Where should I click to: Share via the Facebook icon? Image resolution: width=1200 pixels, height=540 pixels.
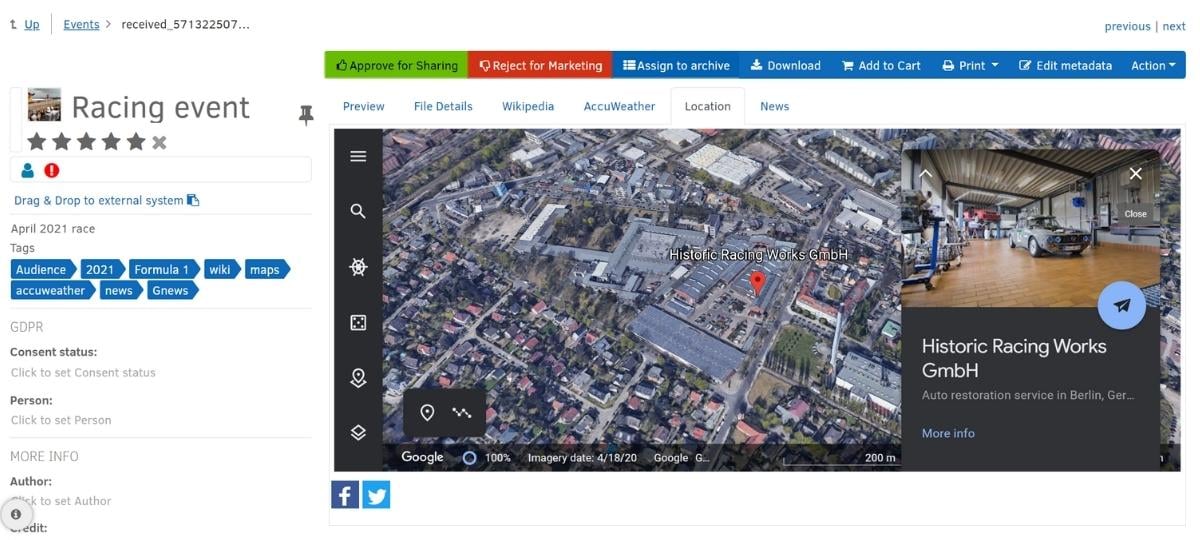click(x=345, y=494)
